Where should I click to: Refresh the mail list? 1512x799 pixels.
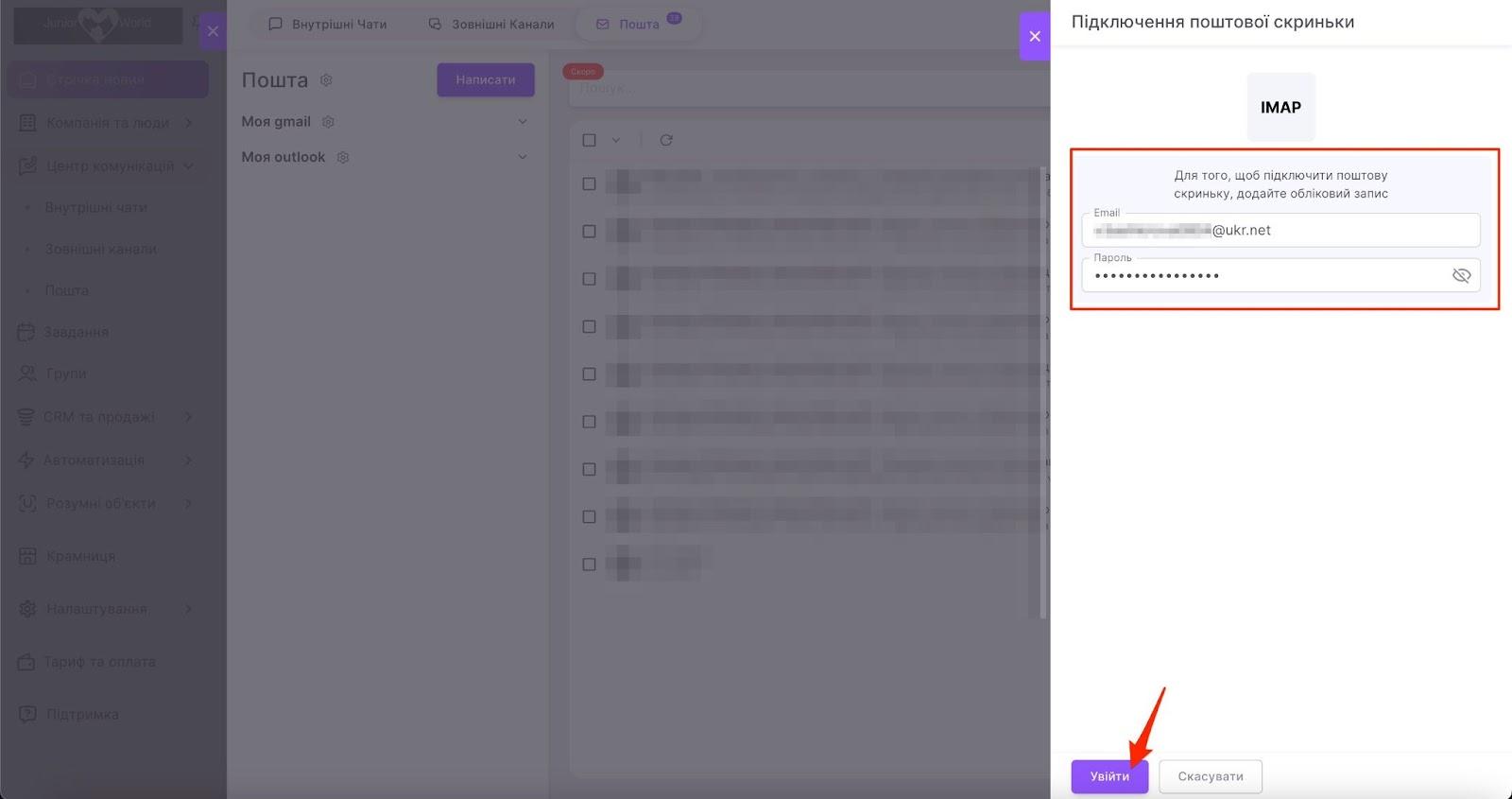[666, 140]
